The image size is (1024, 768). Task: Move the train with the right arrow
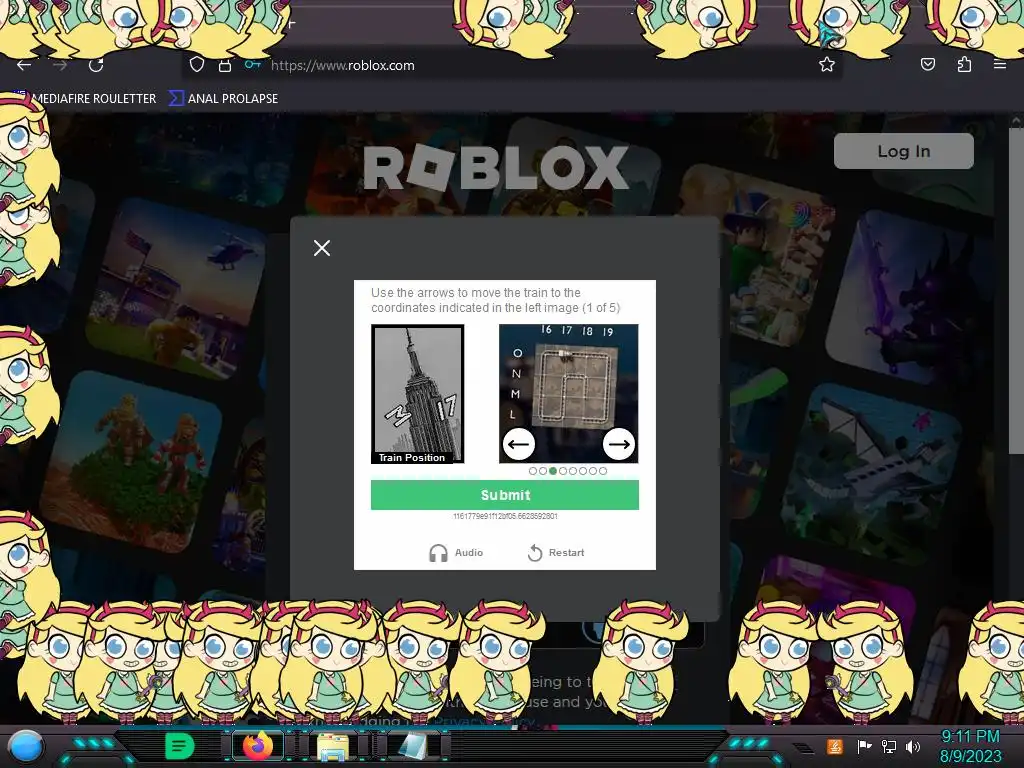618,444
